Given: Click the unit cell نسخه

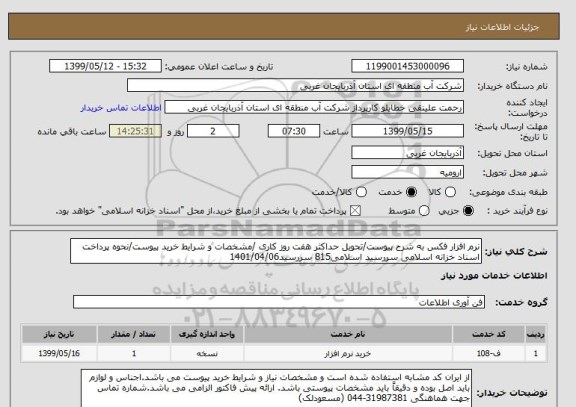Looking at the screenshot, I should click(x=207, y=353).
